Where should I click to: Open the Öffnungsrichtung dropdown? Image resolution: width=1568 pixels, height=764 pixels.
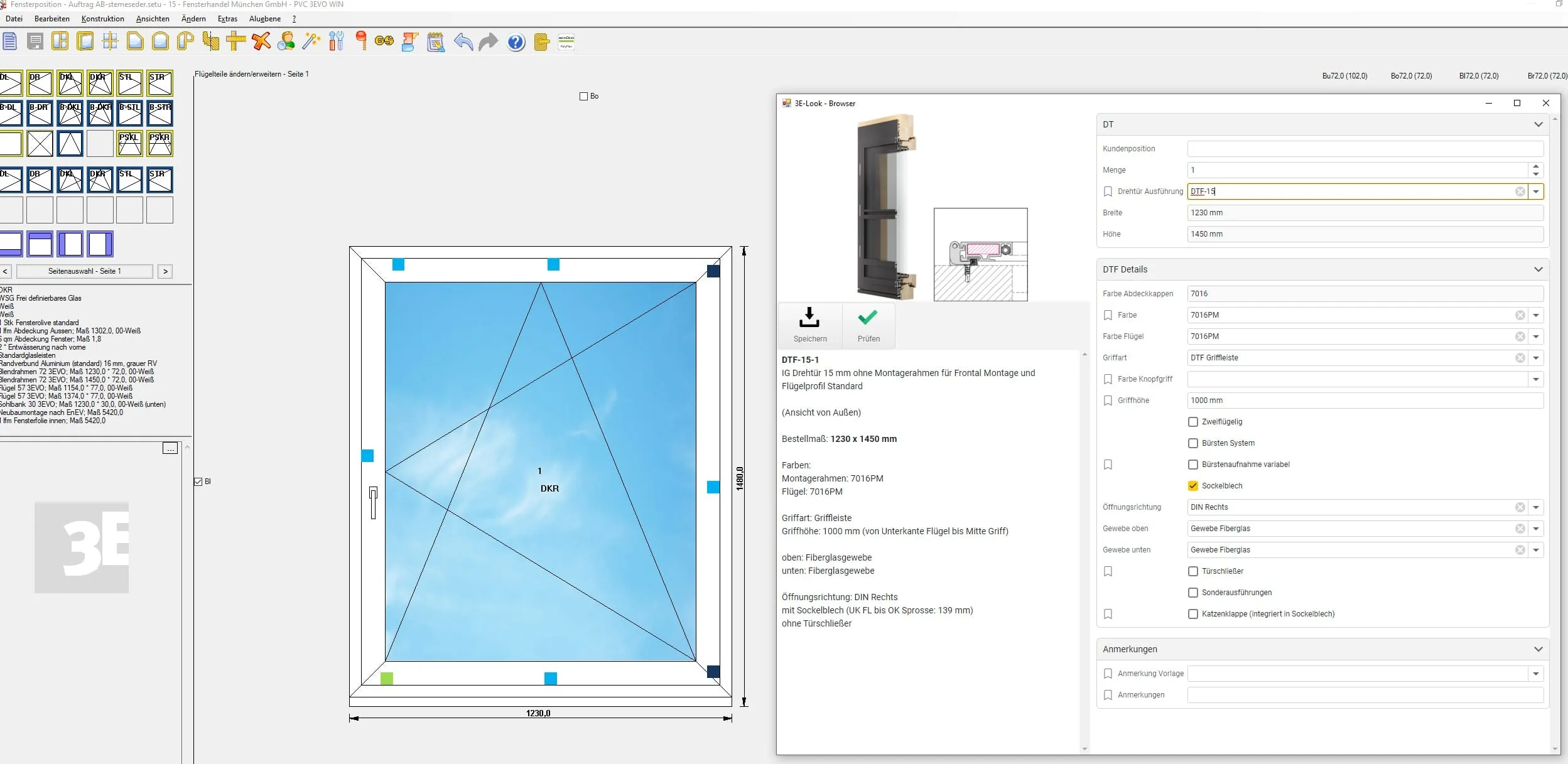[x=1536, y=507]
